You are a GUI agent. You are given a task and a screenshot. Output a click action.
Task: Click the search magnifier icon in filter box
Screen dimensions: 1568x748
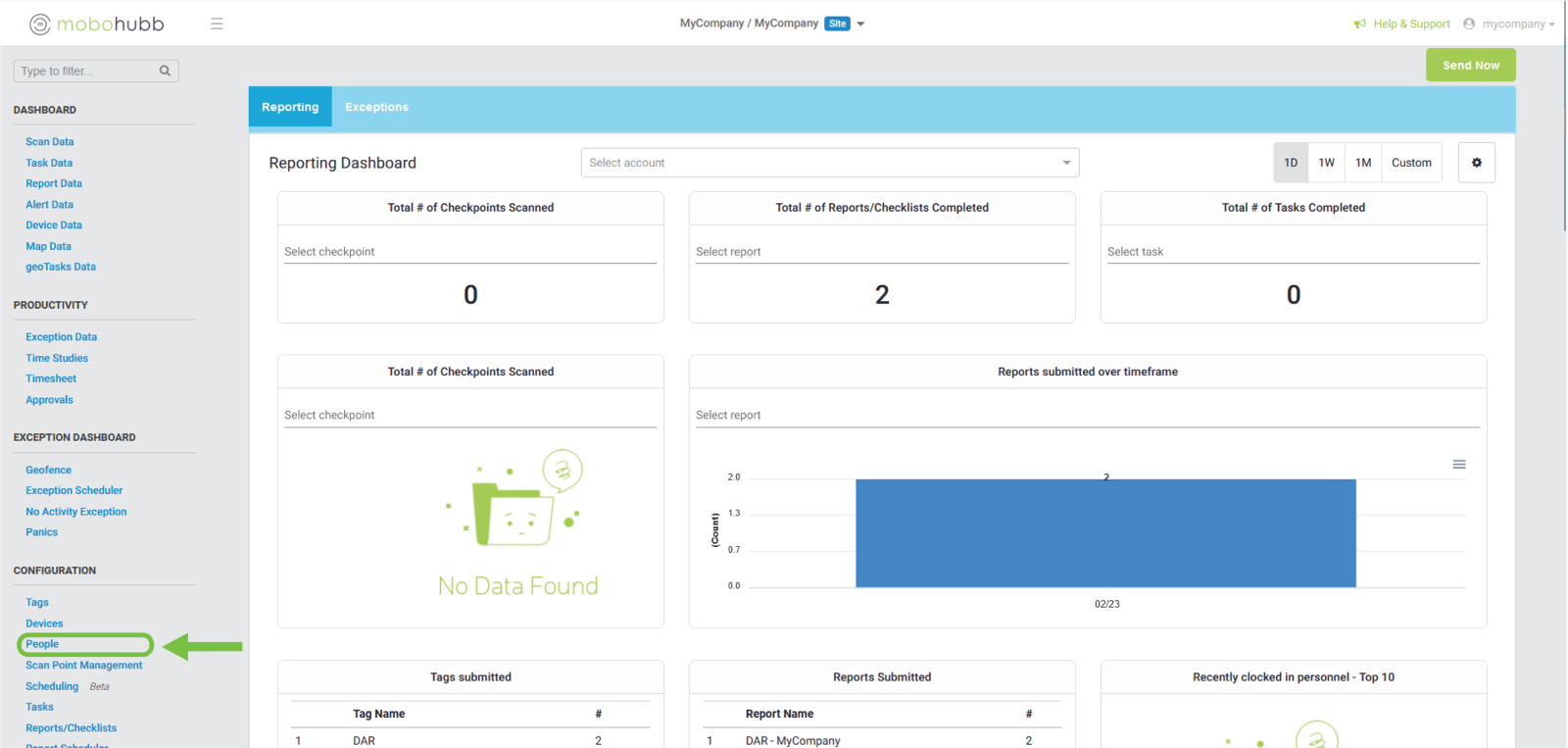(x=165, y=71)
